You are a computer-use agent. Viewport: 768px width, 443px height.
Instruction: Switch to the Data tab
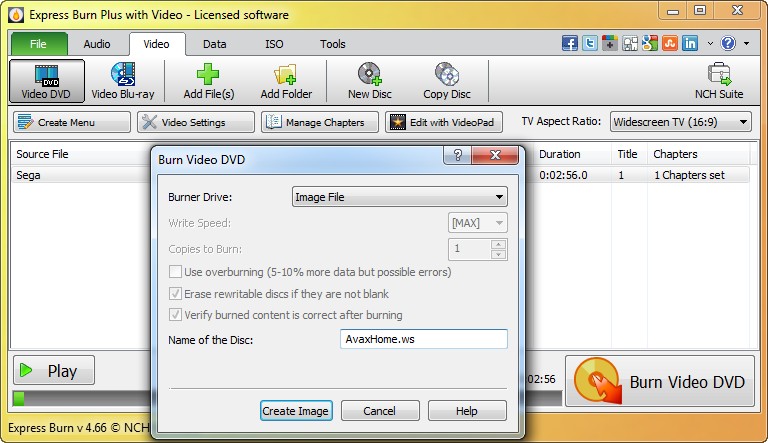[x=215, y=44]
